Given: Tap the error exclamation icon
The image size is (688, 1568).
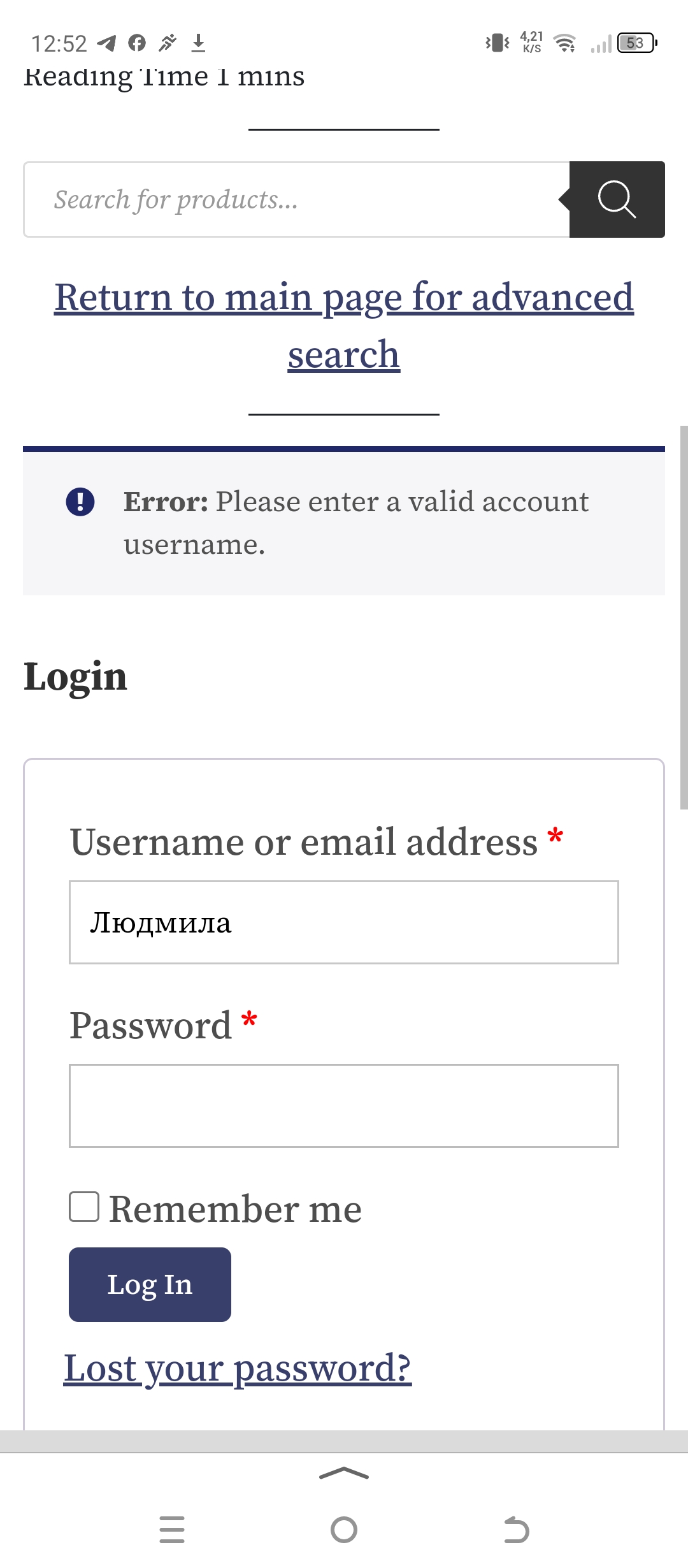Looking at the screenshot, I should pyautogui.click(x=80, y=502).
